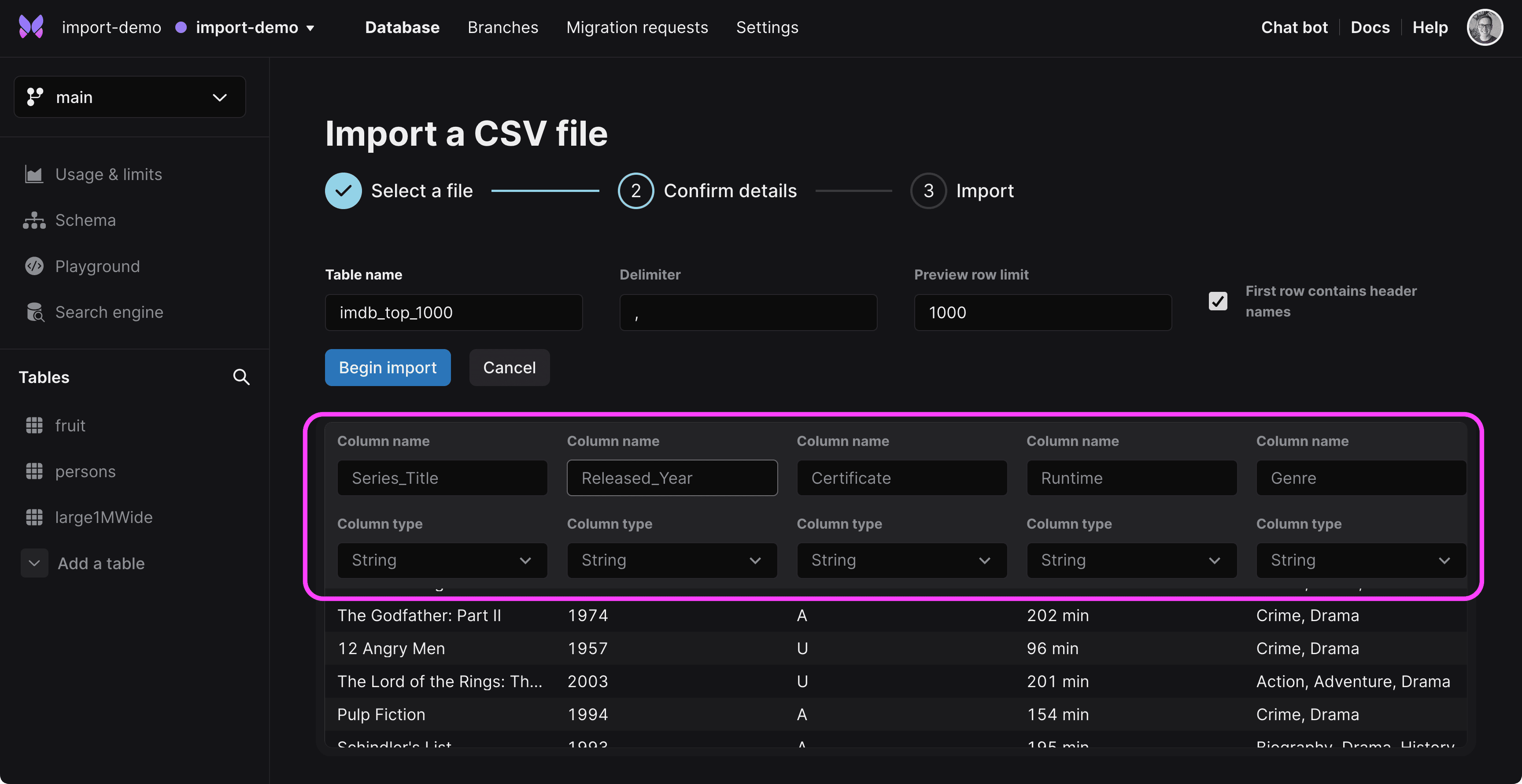Edit the Table name field
This screenshot has height=784, width=1522.
point(453,312)
